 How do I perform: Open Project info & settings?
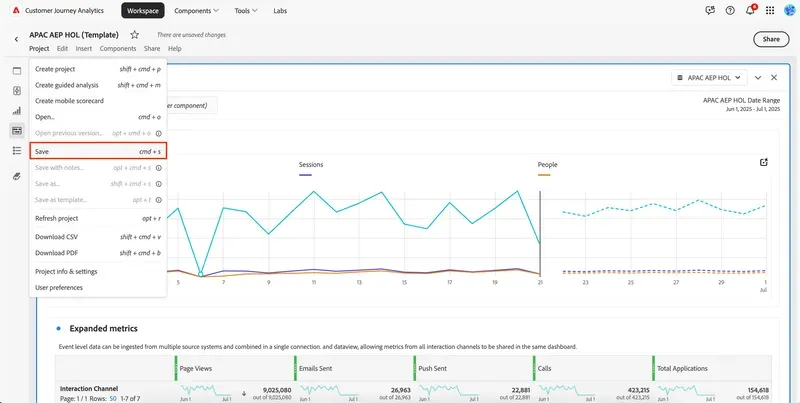[x=98, y=271]
